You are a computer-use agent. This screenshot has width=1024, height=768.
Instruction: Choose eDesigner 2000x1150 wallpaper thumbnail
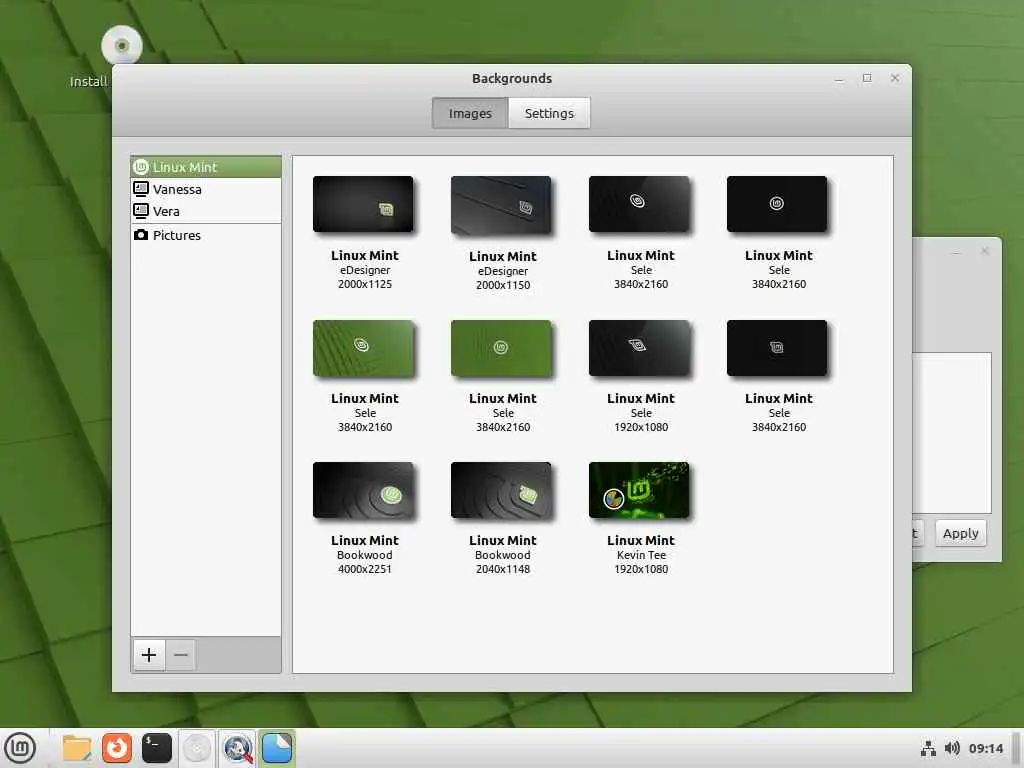pyautogui.click(x=501, y=205)
